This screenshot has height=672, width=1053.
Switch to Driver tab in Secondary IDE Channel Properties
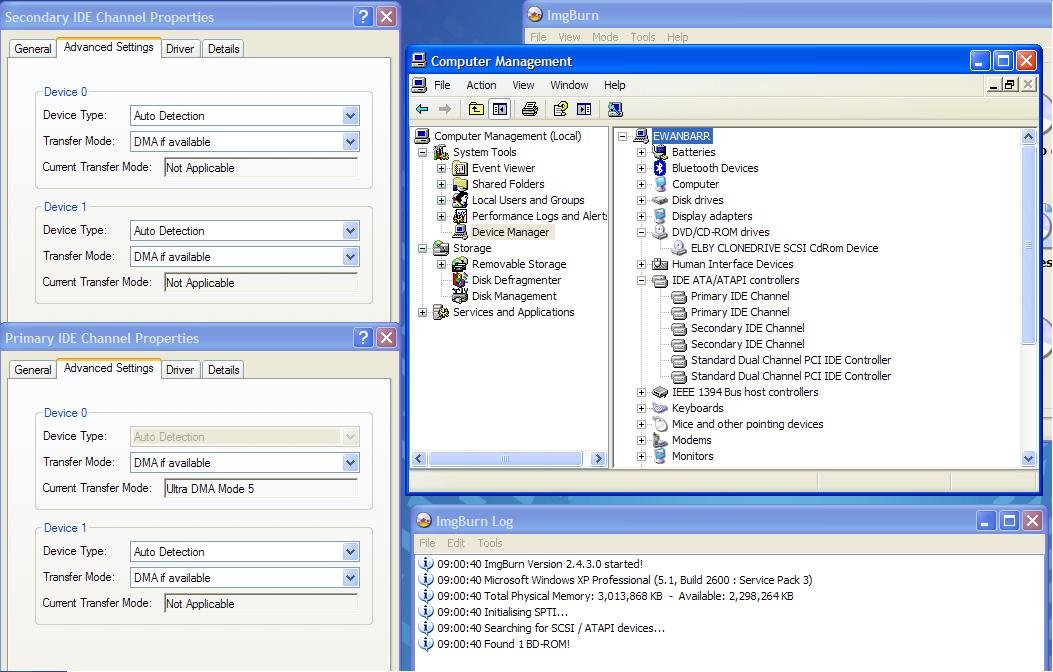pos(180,48)
